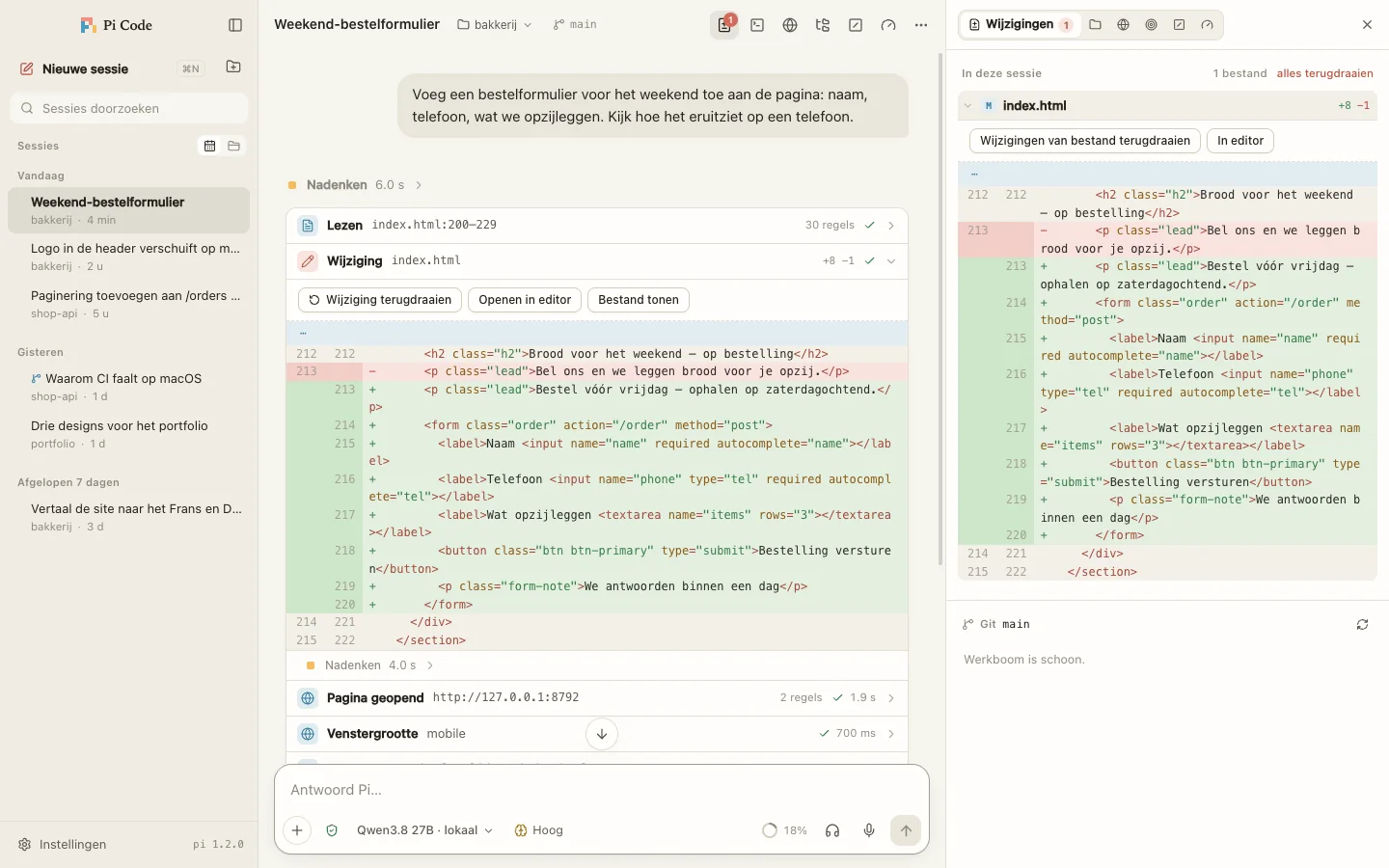
Task: Focus the Sessies doorzoeken search field
Action: tap(129, 108)
